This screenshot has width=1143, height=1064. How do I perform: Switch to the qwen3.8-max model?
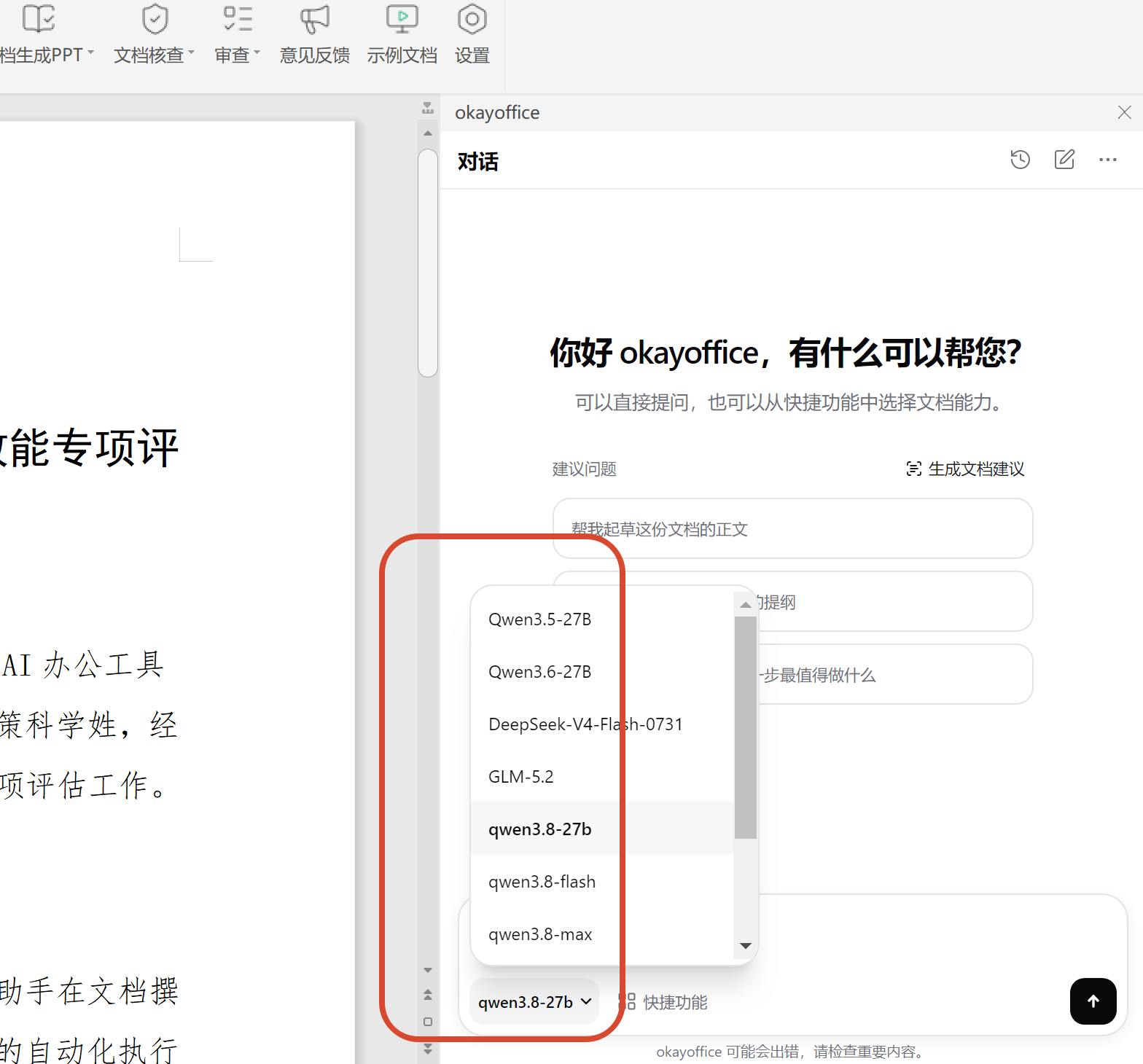pos(602,934)
